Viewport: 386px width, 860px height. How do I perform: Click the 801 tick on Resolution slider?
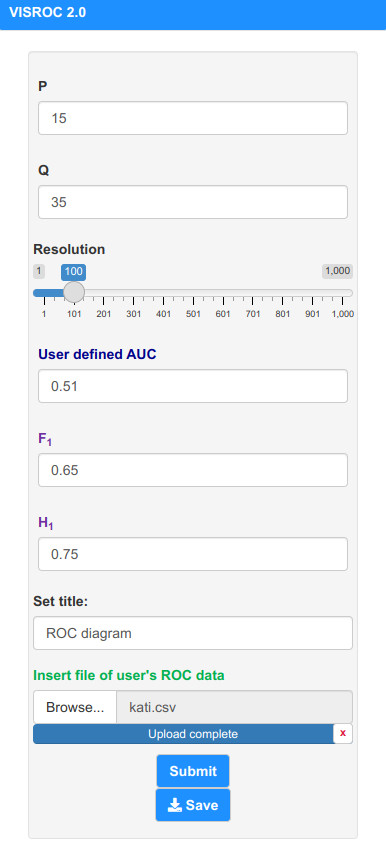coord(282,314)
